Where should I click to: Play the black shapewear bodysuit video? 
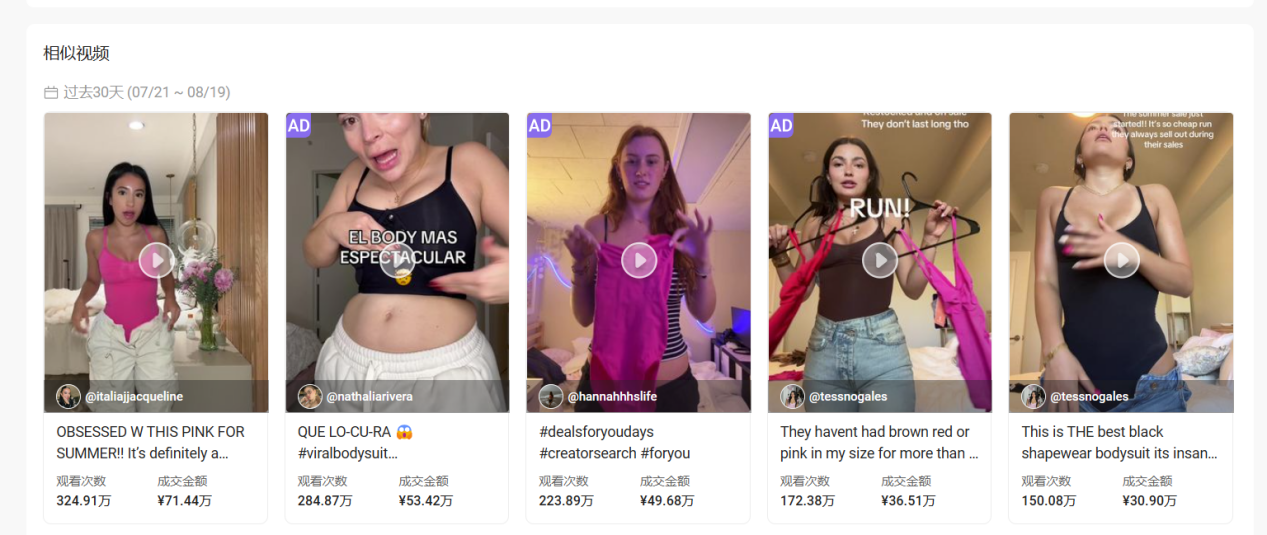pos(1121,260)
